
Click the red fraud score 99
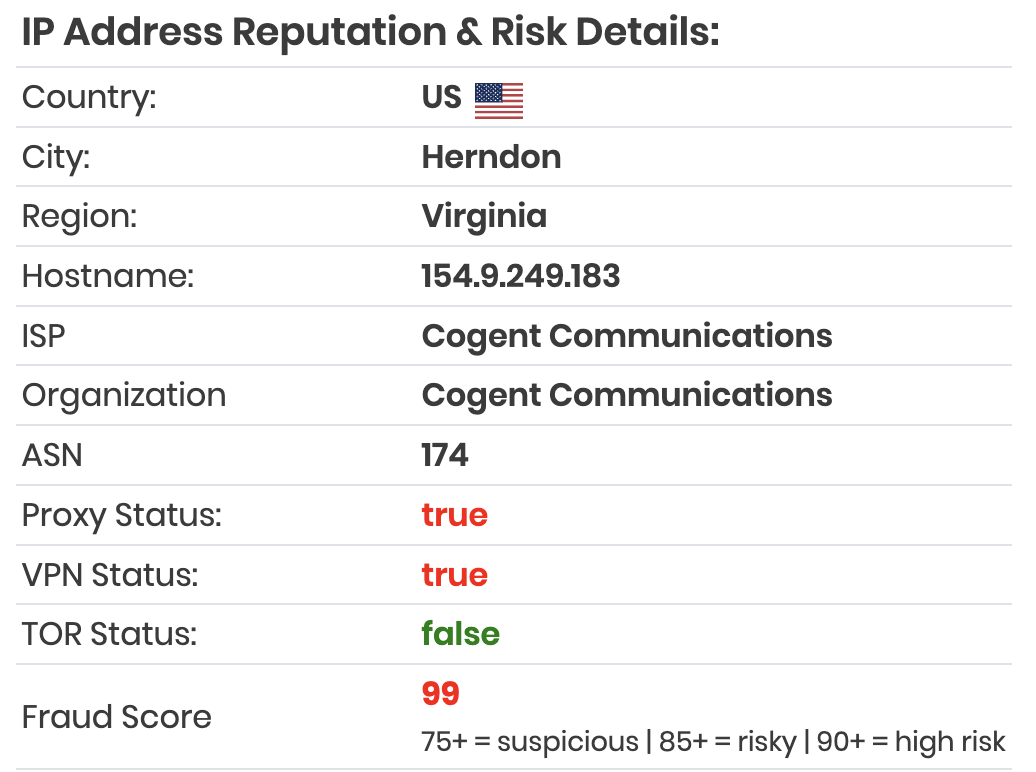441,694
